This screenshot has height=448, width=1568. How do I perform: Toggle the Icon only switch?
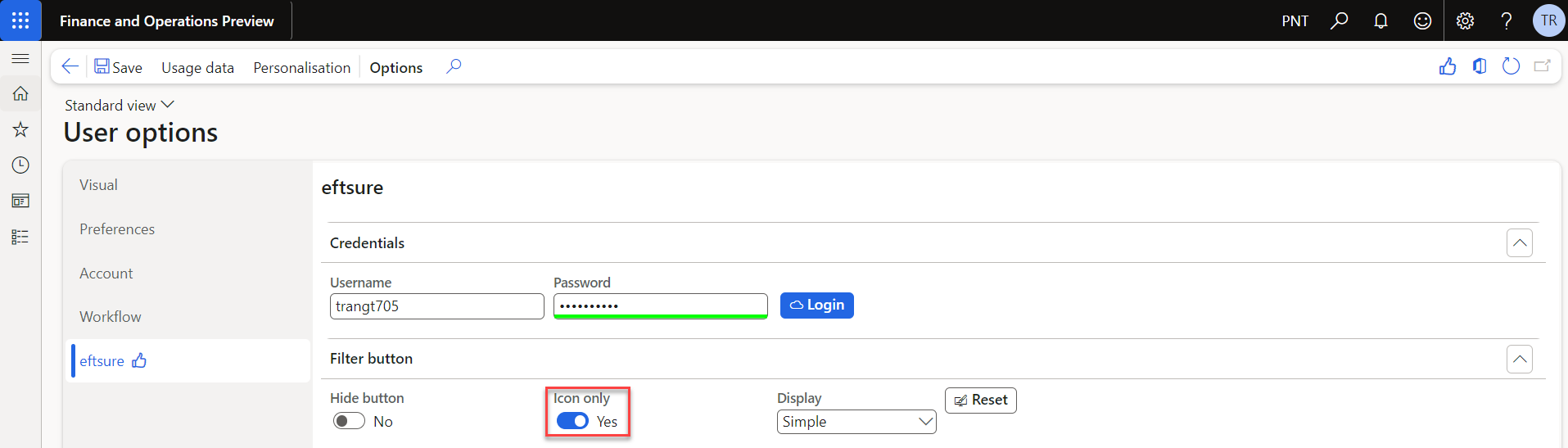click(572, 421)
